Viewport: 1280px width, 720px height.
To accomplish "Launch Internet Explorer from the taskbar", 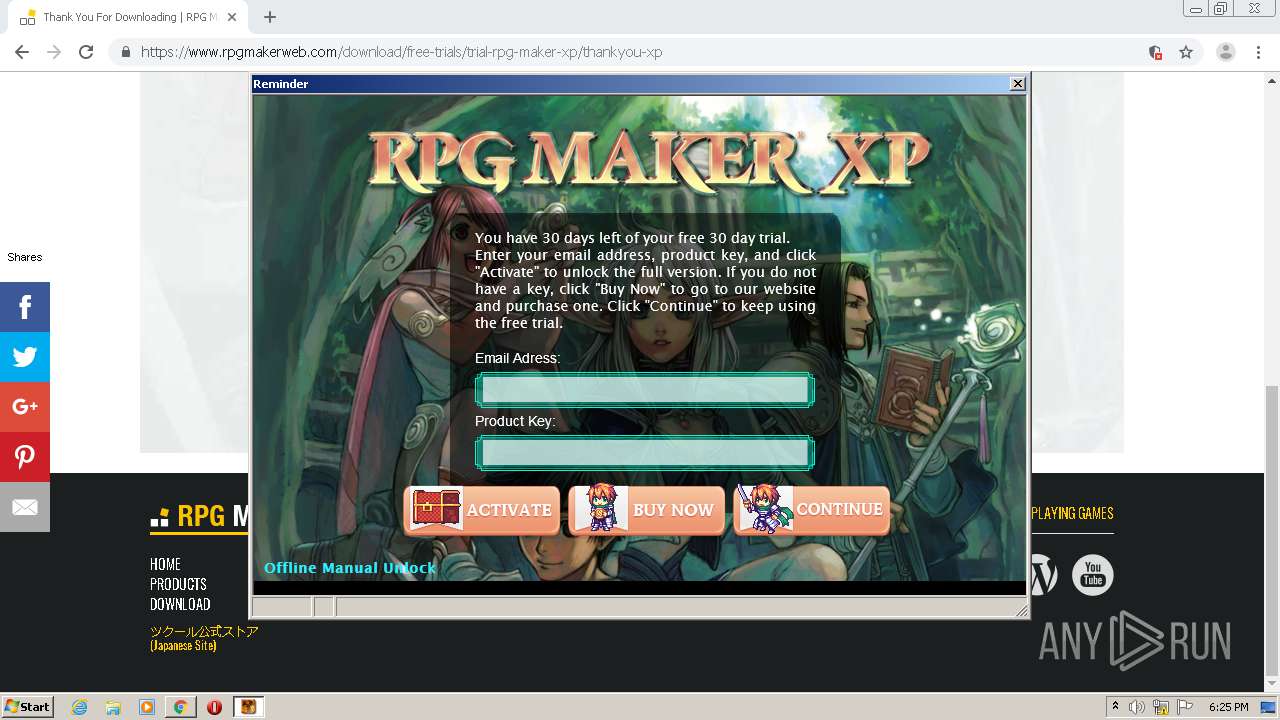I will pyautogui.click(x=80, y=707).
